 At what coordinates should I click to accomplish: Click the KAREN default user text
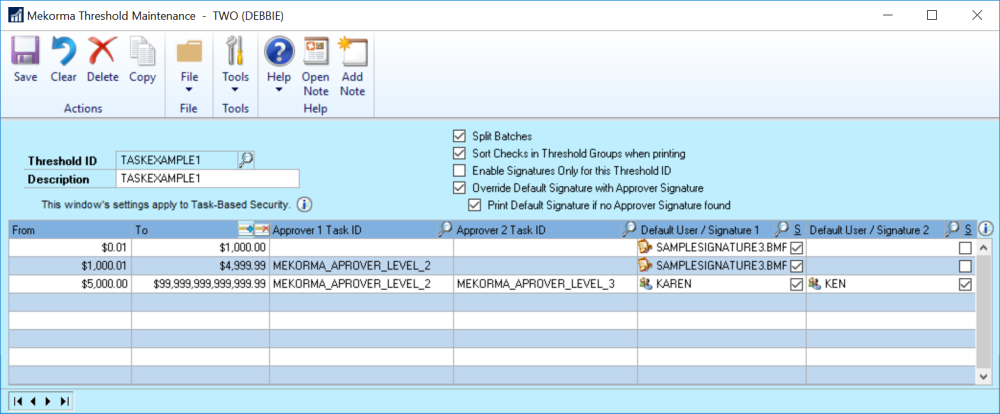click(673, 284)
